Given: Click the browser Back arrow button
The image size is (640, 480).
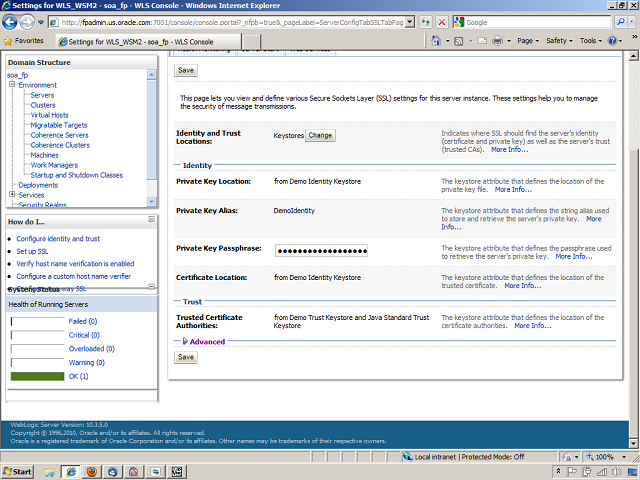Looking at the screenshot, I should pyautogui.click(x=14, y=21).
